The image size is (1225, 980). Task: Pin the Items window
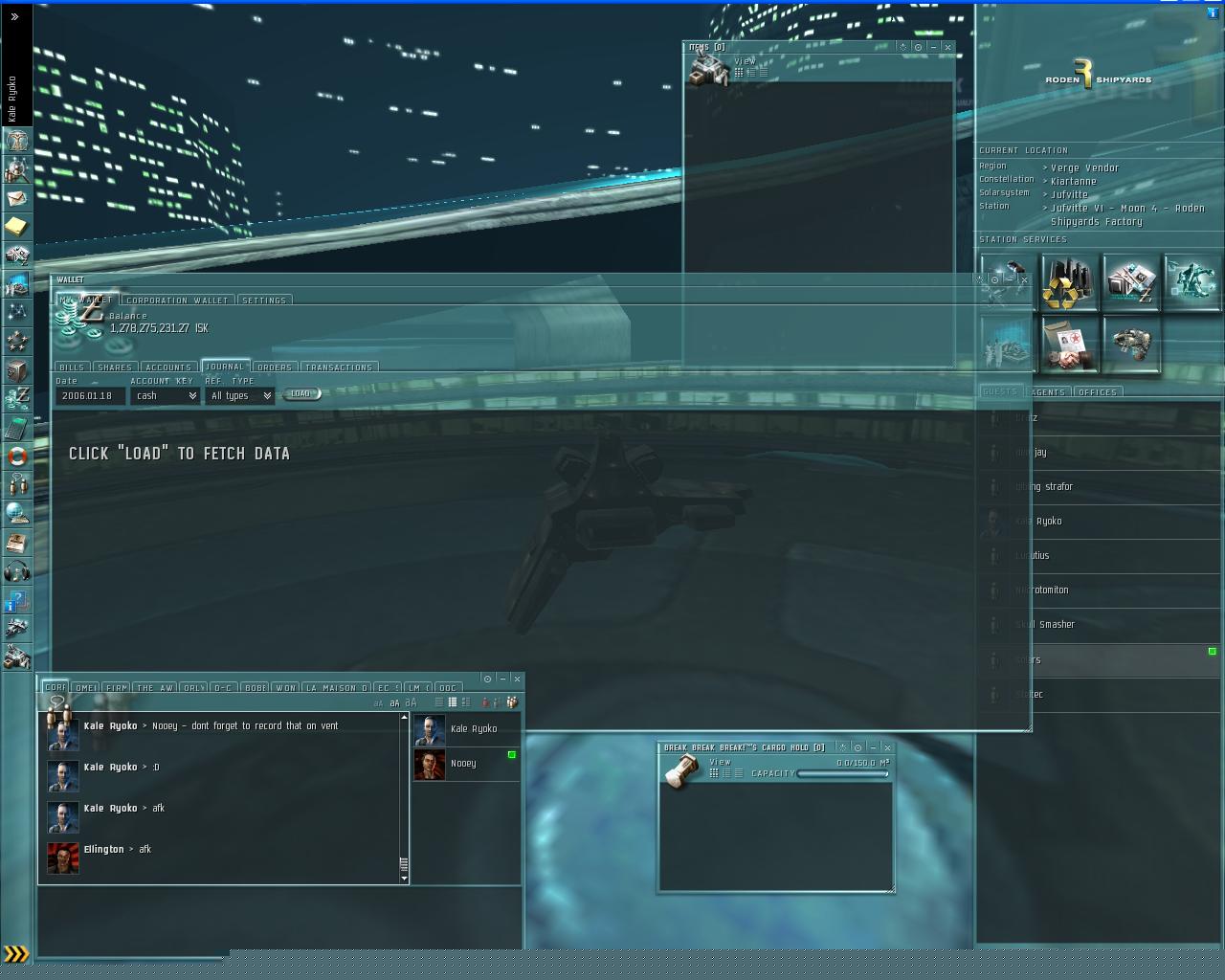pos(918,47)
